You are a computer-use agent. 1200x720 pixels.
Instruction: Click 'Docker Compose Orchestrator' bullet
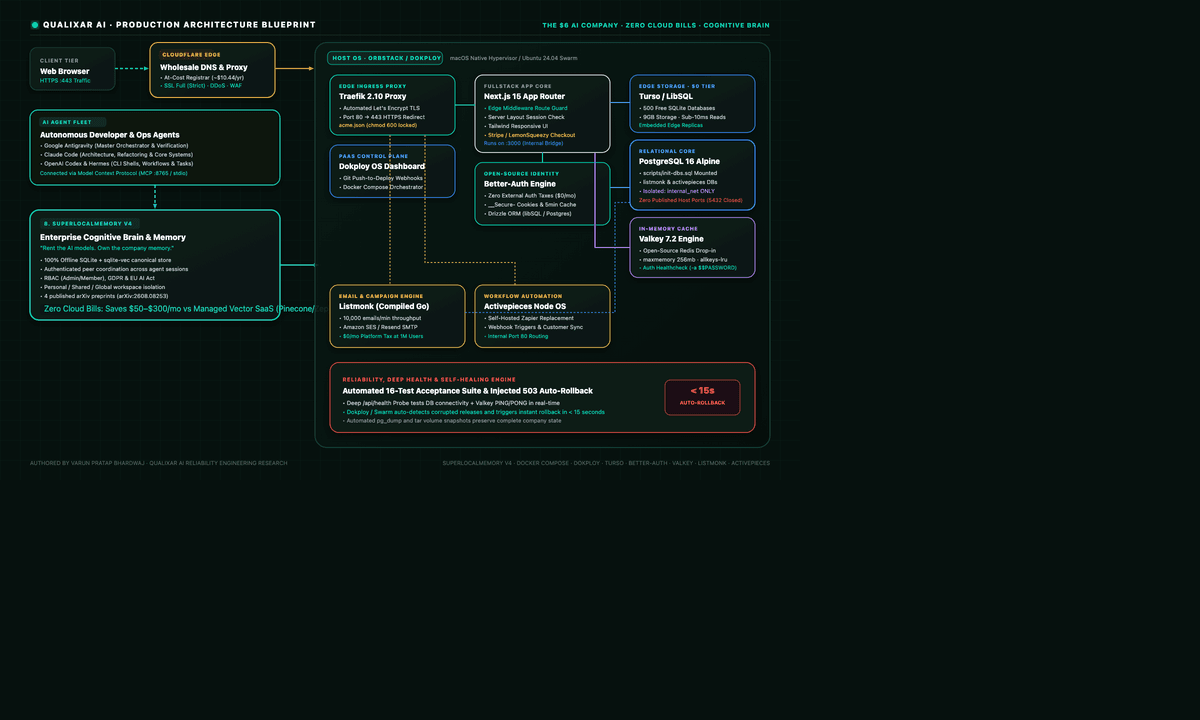[x=380, y=186]
